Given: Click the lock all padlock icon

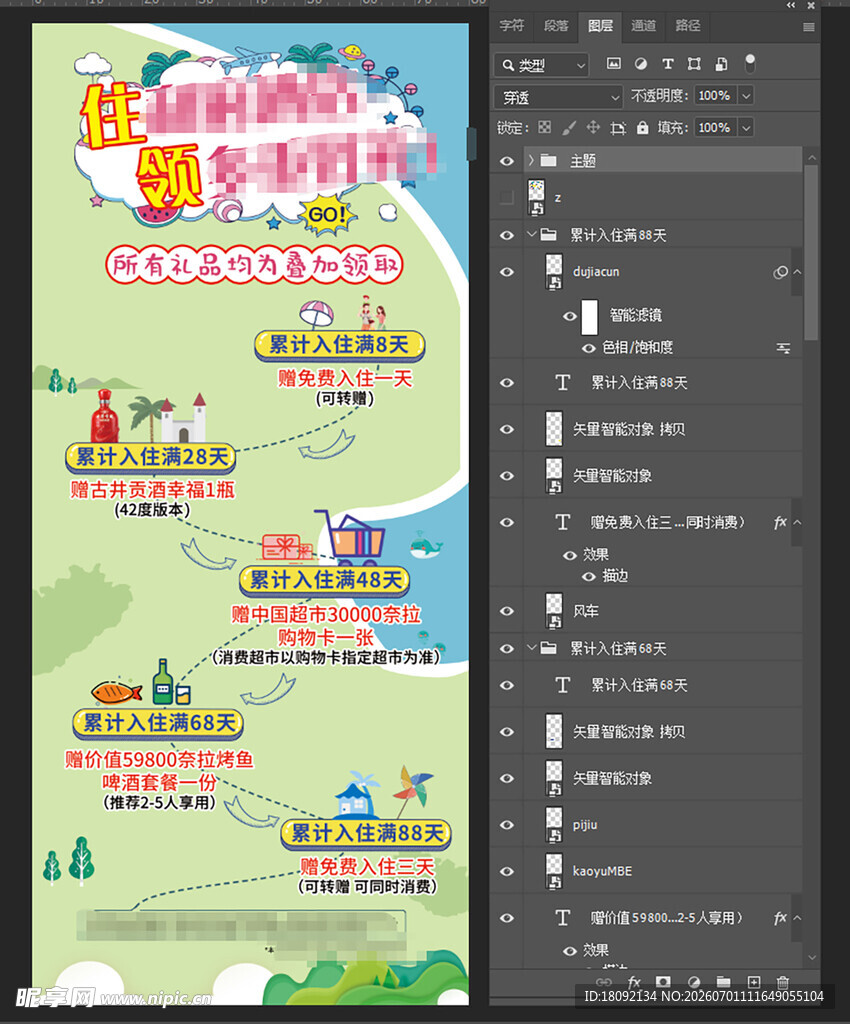Looking at the screenshot, I should [642, 127].
